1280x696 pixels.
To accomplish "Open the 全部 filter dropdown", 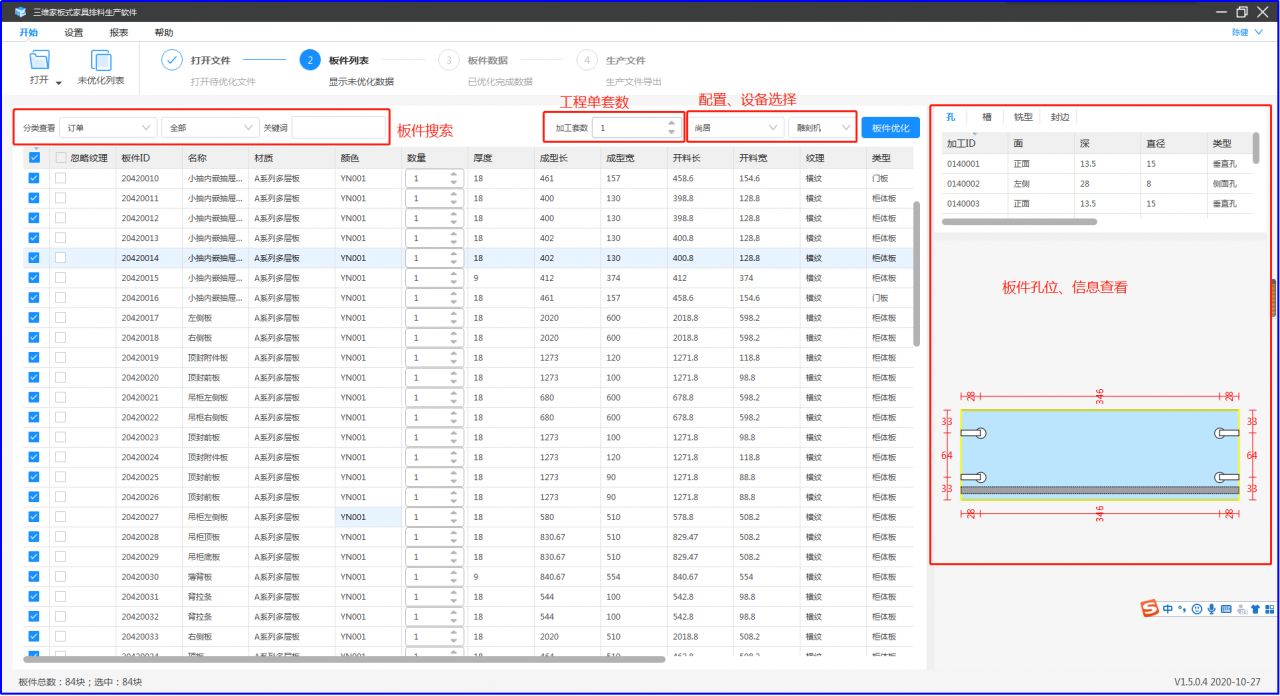I will click(211, 128).
